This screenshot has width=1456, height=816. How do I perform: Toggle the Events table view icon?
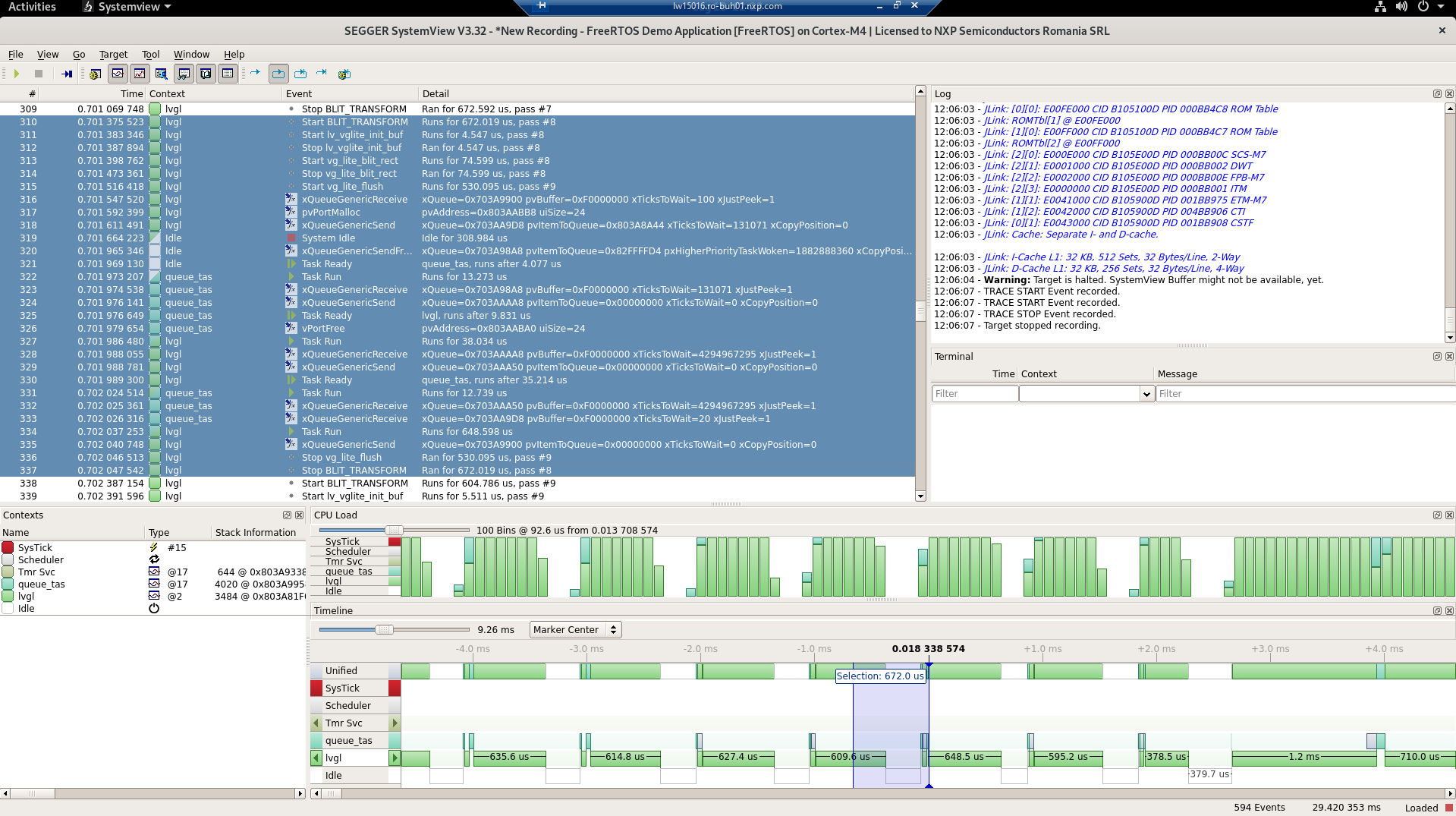228,74
